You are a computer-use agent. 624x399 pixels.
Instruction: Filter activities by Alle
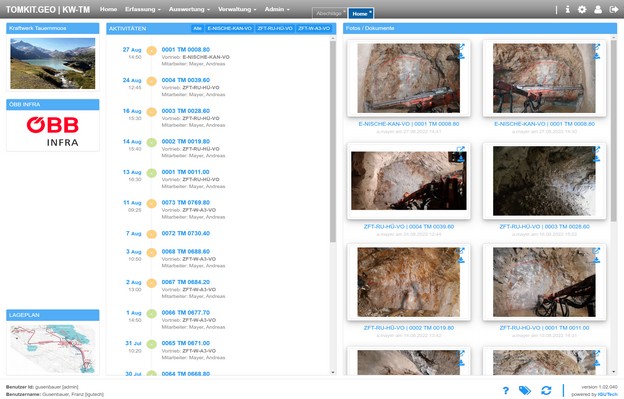point(197,29)
